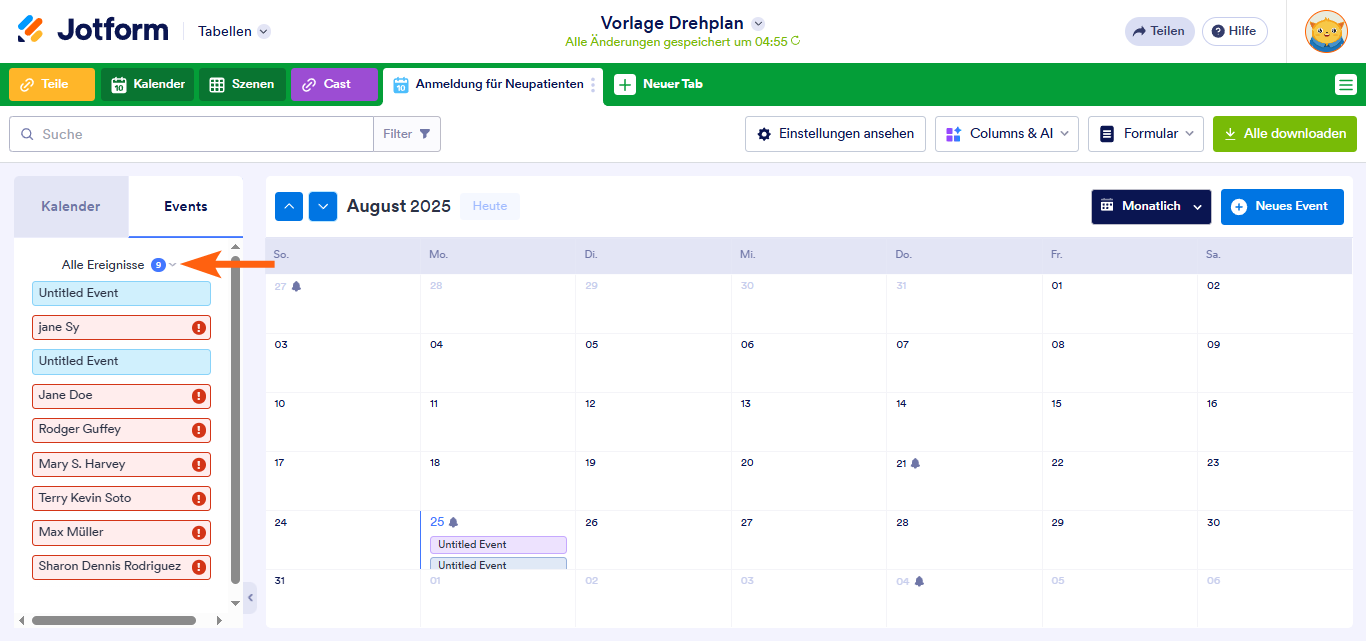Click the Neues Event button
1366x641 pixels.
click(1281, 206)
